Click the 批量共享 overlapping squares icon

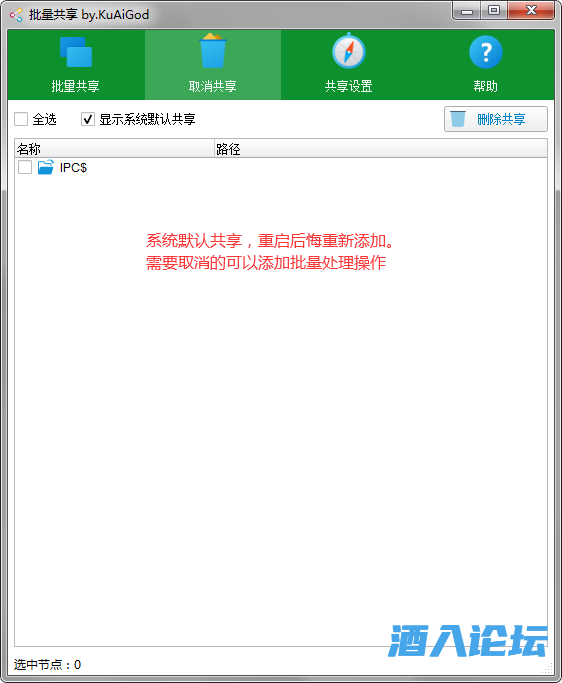click(x=76, y=52)
